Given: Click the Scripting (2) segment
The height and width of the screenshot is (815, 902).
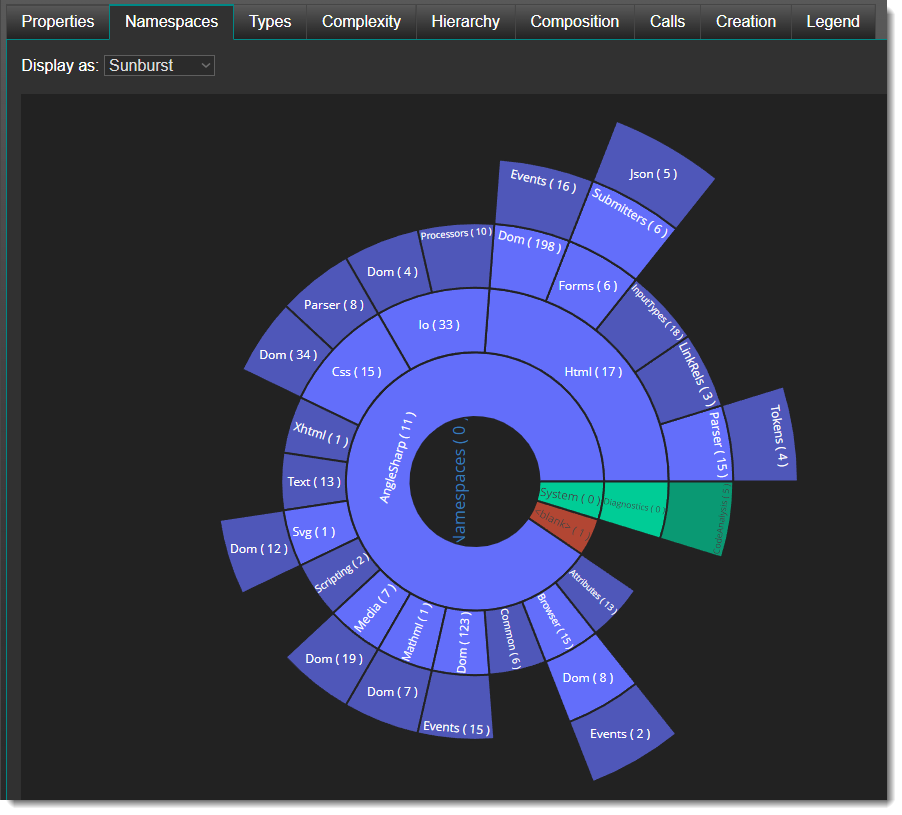Looking at the screenshot, I should [x=341, y=573].
